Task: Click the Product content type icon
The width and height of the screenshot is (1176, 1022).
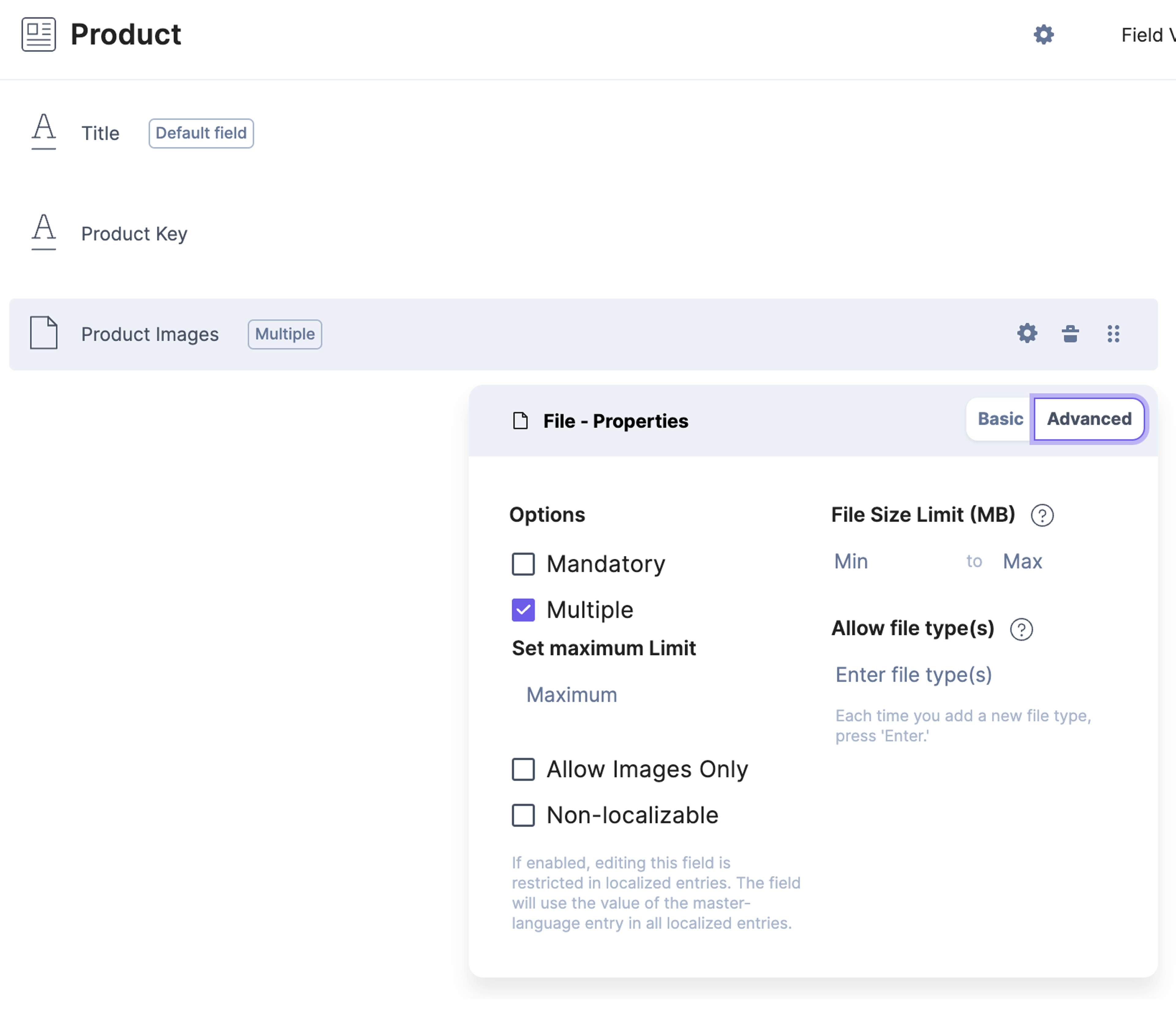Action: (39, 34)
